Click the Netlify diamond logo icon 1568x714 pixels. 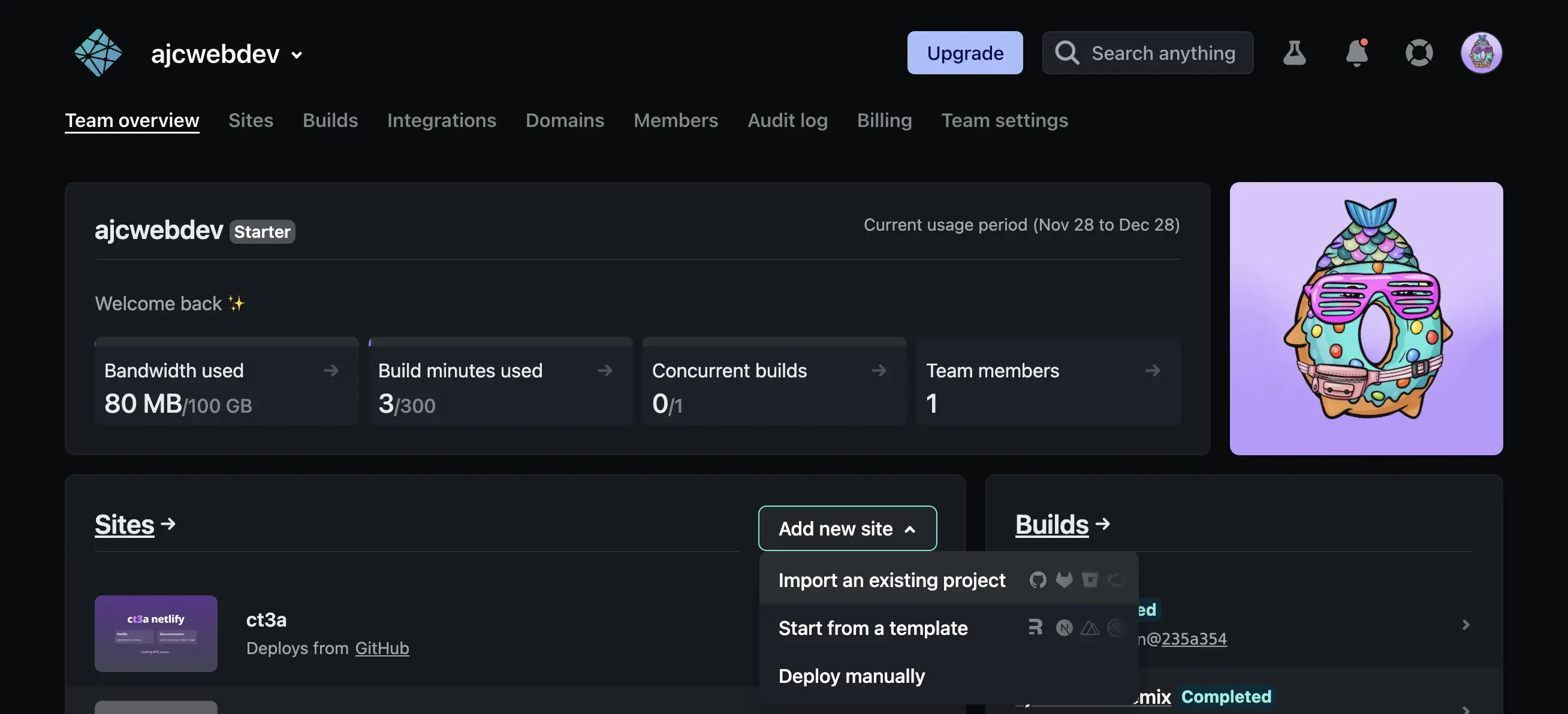pyautogui.click(x=96, y=52)
